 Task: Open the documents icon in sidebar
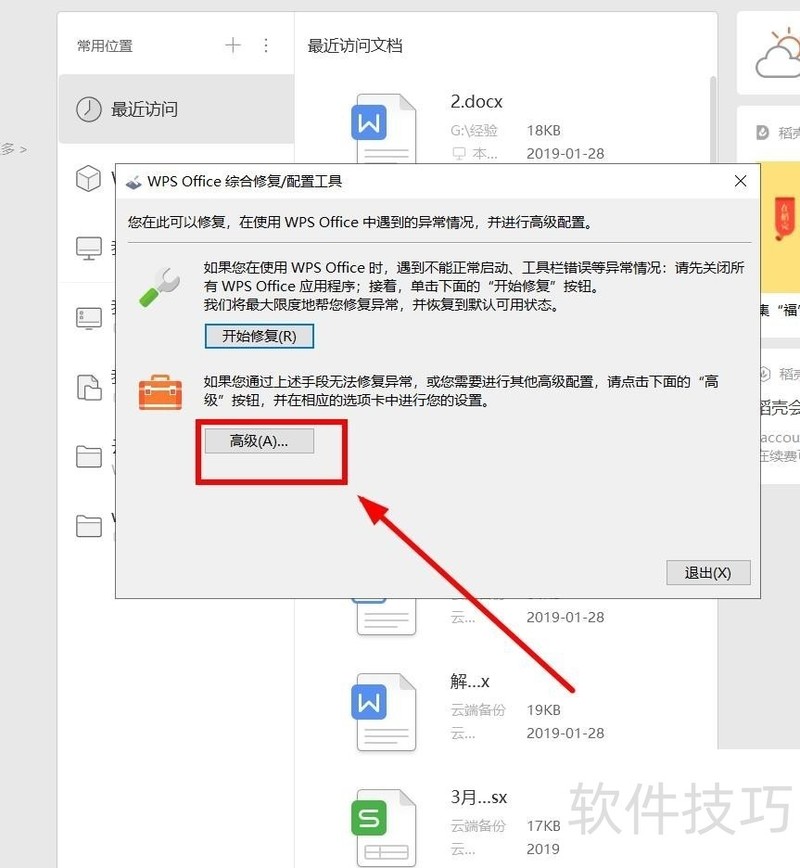point(89,388)
